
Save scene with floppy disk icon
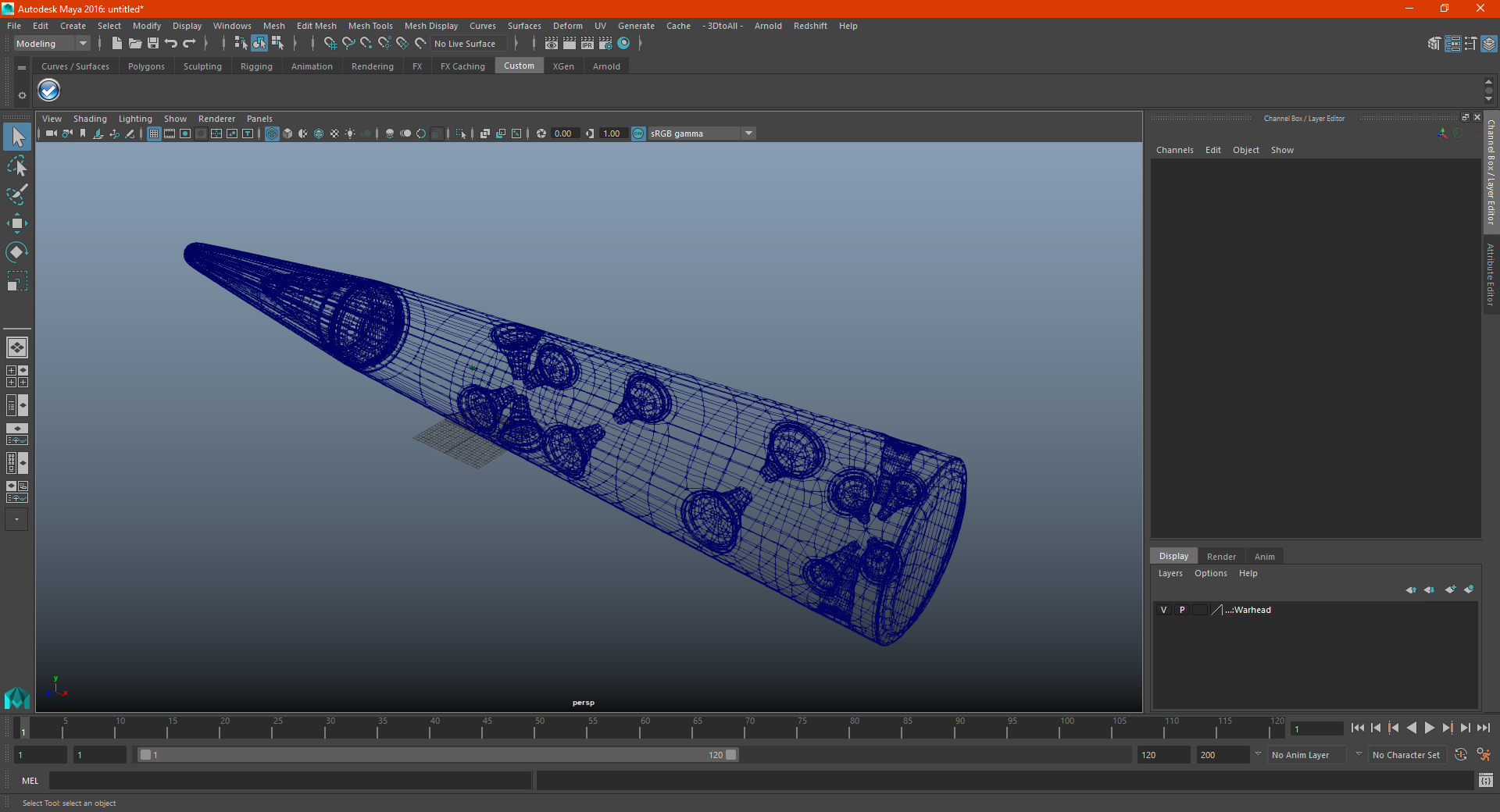(x=153, y=44)
